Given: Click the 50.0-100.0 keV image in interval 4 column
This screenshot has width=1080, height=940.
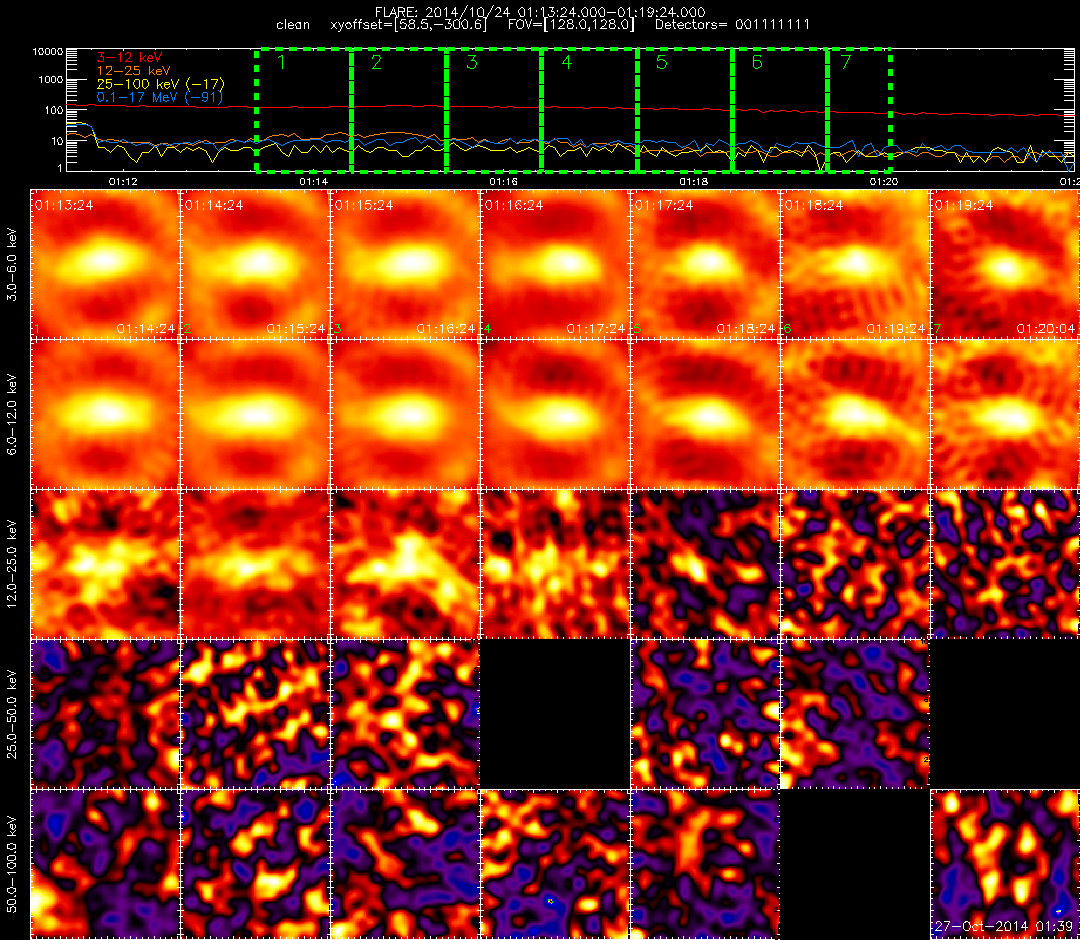Looking at the screenshot, I should 554,864.
